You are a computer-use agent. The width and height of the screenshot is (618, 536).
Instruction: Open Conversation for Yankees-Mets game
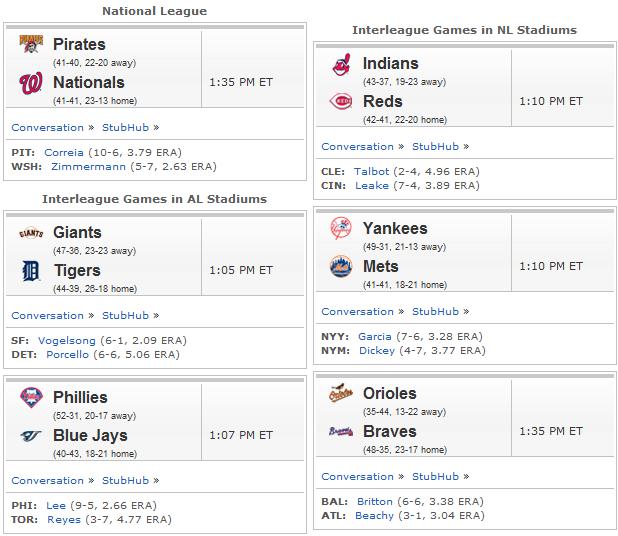point(357,312)
